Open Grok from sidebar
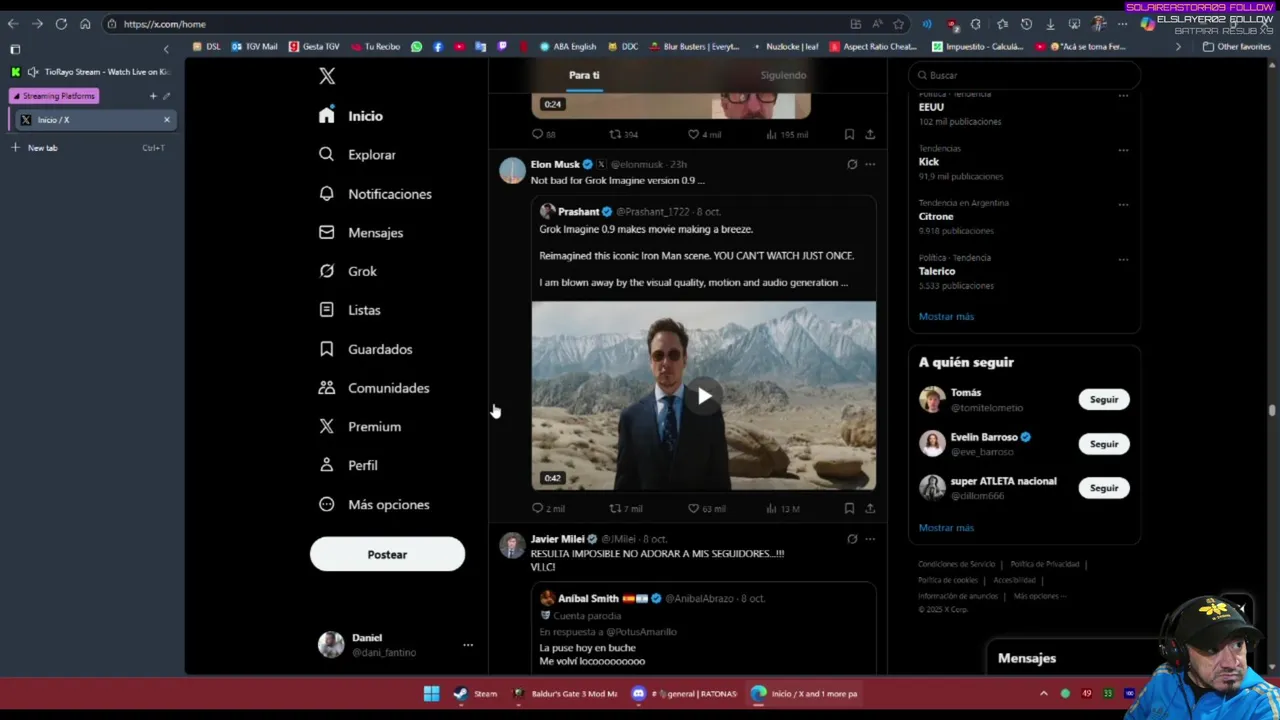 [x=348, y=271]
